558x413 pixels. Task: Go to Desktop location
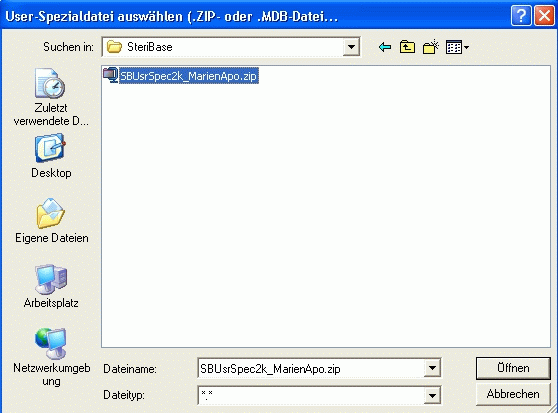[x=51, y=156]
